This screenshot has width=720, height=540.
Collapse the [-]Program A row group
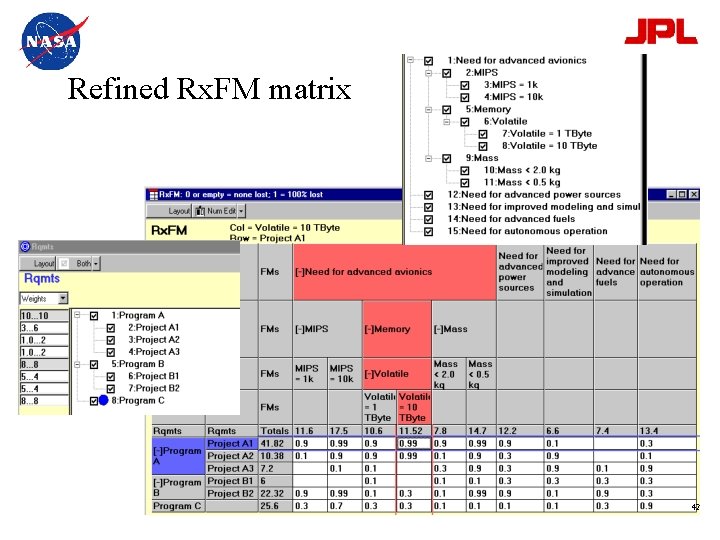pos(178,456)
